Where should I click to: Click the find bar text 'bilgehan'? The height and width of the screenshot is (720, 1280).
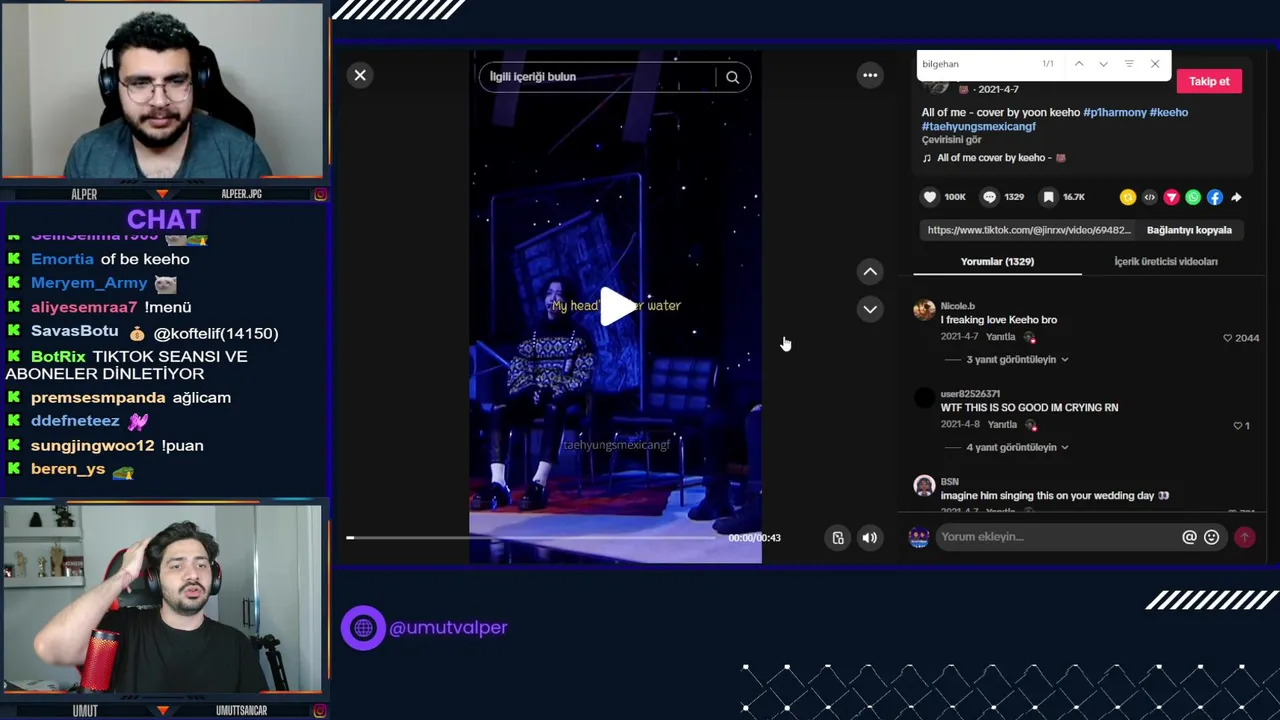(940, 64)
